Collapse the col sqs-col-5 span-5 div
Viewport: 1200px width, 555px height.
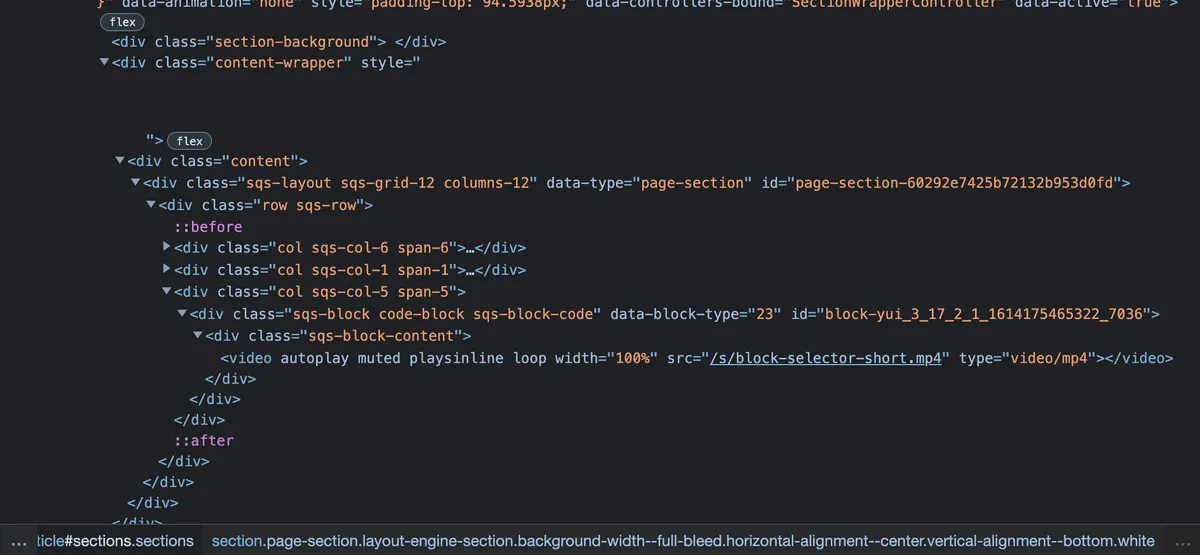click(x=167, y=292)
